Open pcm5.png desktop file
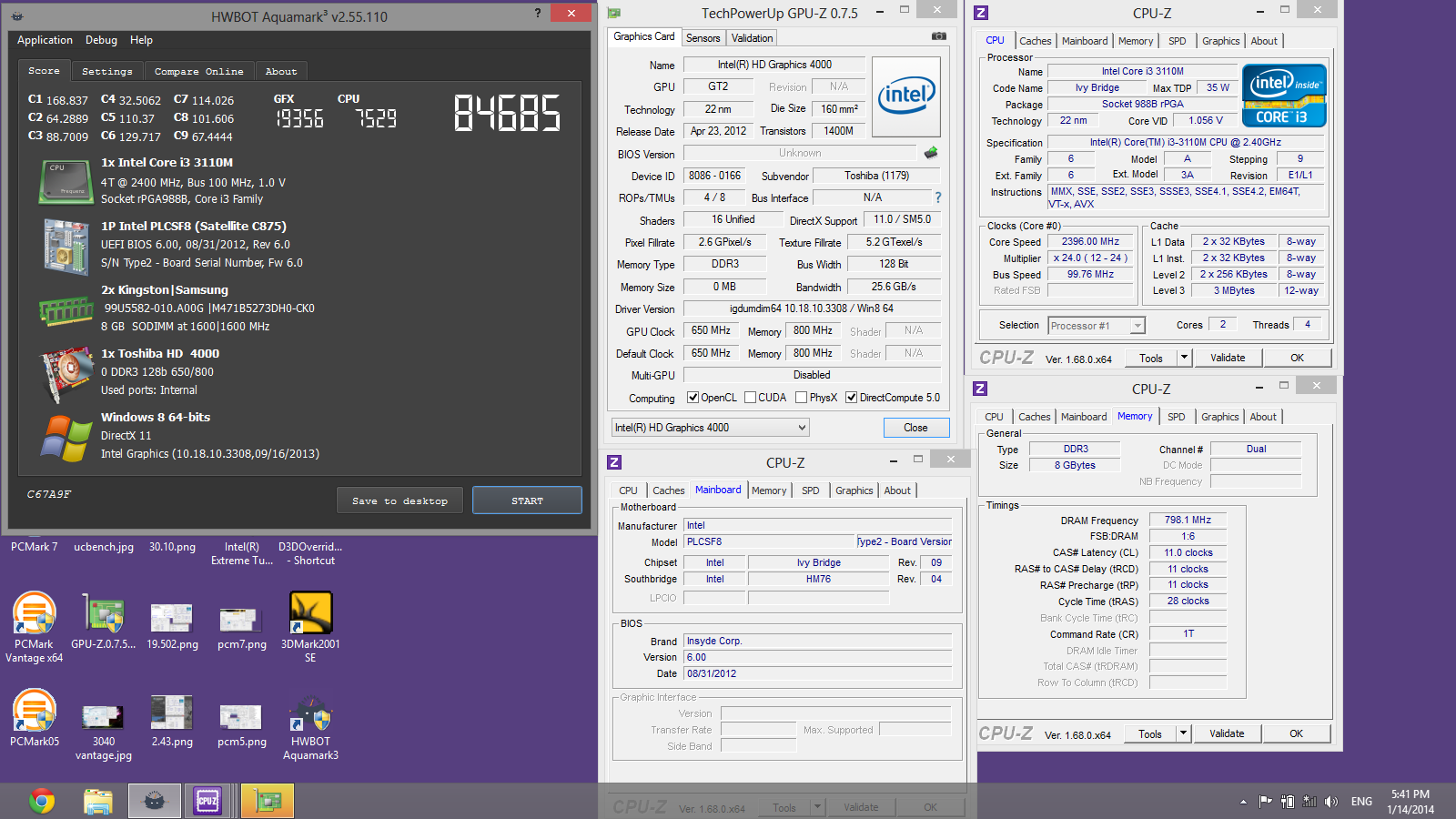1456x819 pixels. click(x=242, y=725)
